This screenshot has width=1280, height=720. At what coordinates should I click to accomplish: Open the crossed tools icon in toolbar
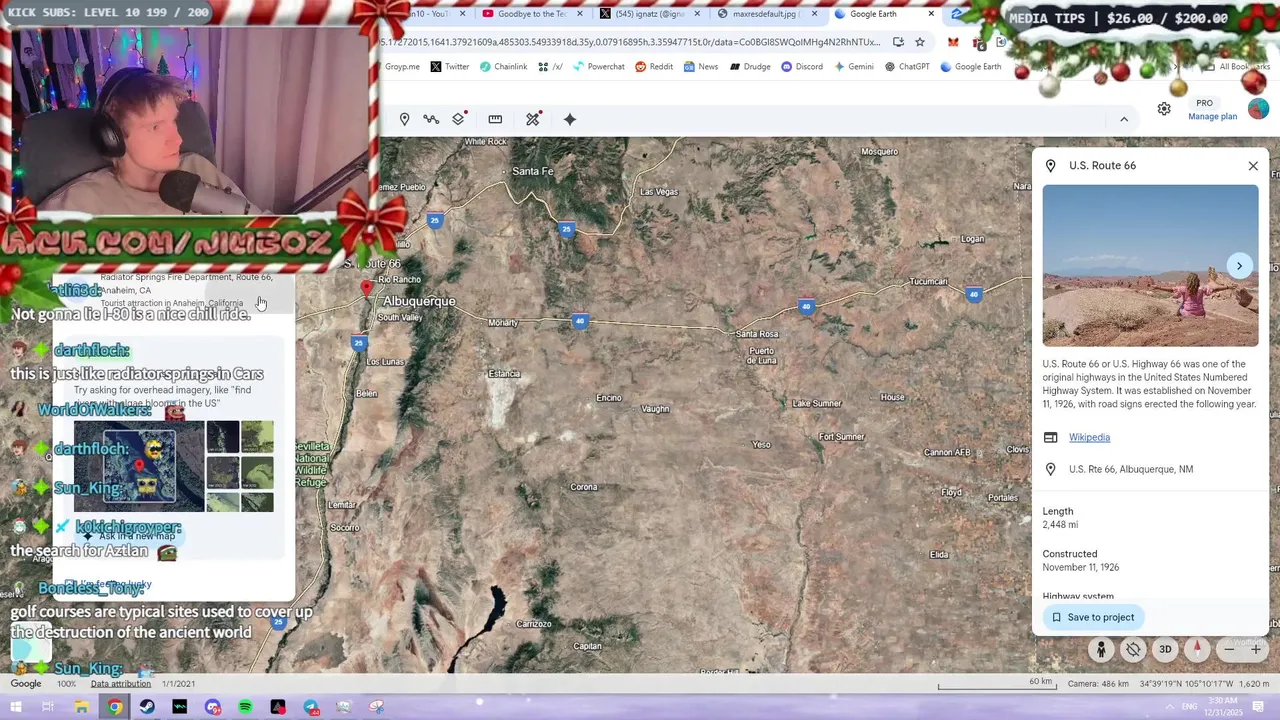click(533, 119)
